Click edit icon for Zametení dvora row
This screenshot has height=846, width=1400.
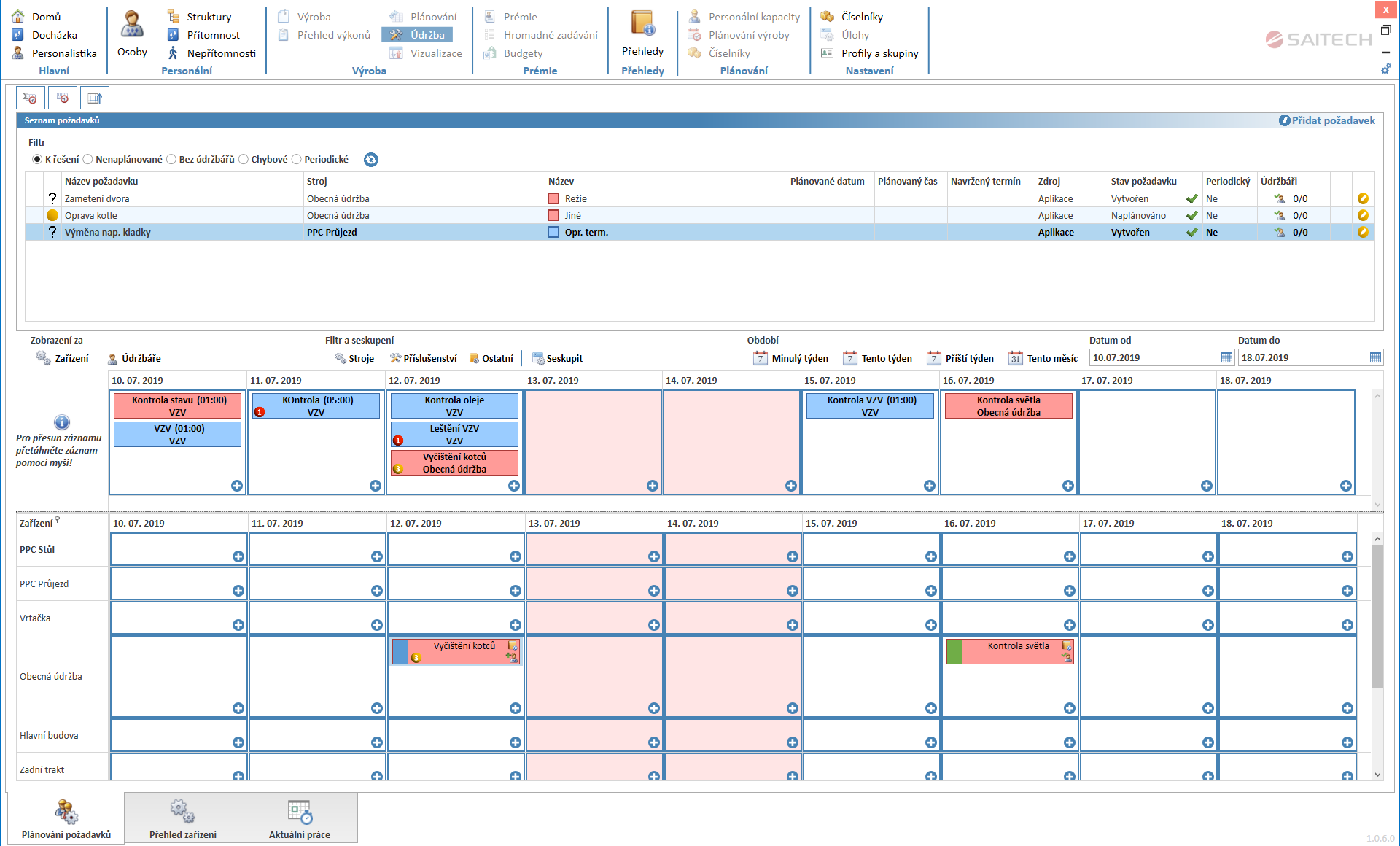tap(1362, 198)
